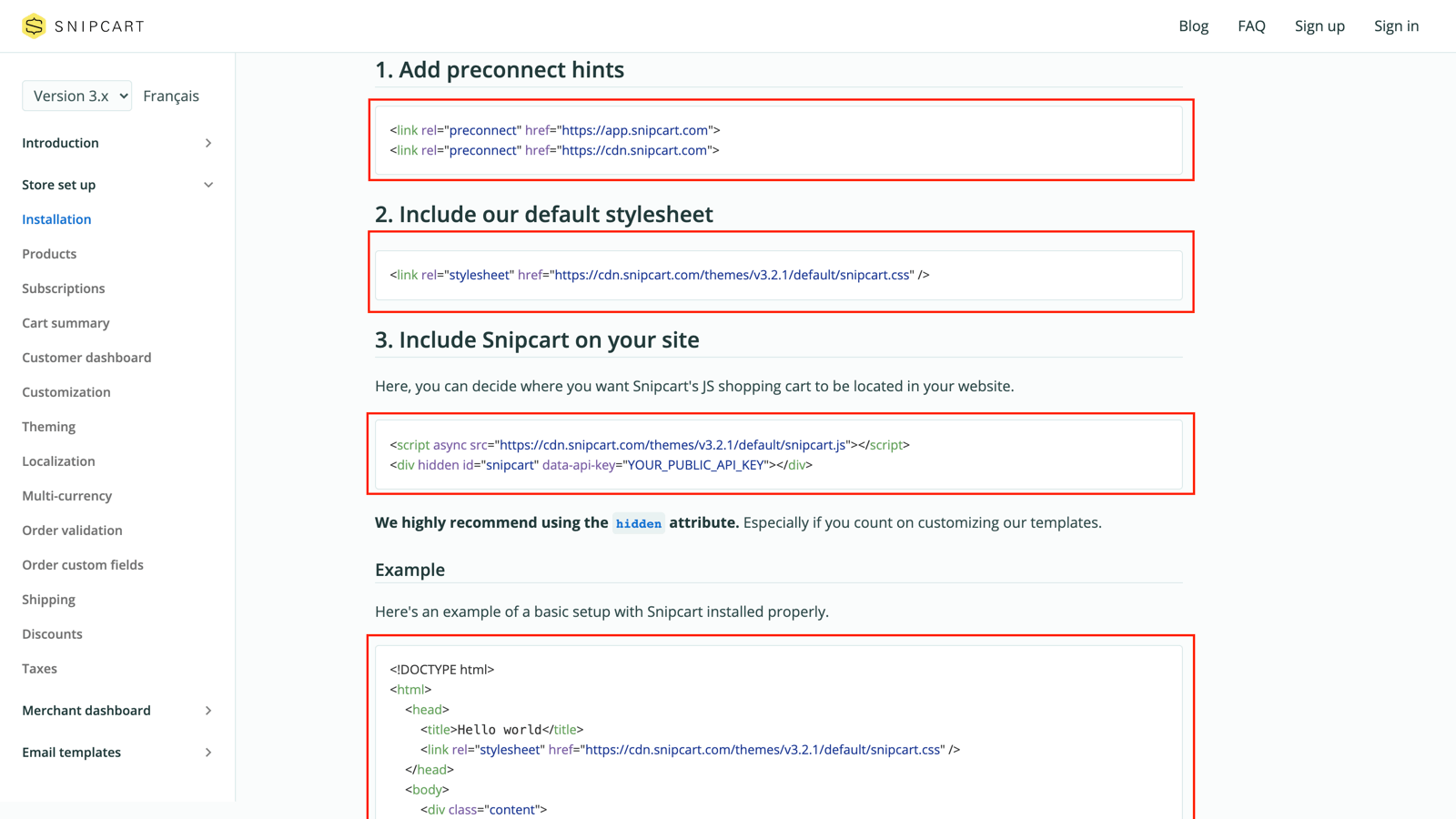The height and width of the screenshot is (819, 1456).
Task: Click the Snipcart logo icon
Action: click(34, 25)
